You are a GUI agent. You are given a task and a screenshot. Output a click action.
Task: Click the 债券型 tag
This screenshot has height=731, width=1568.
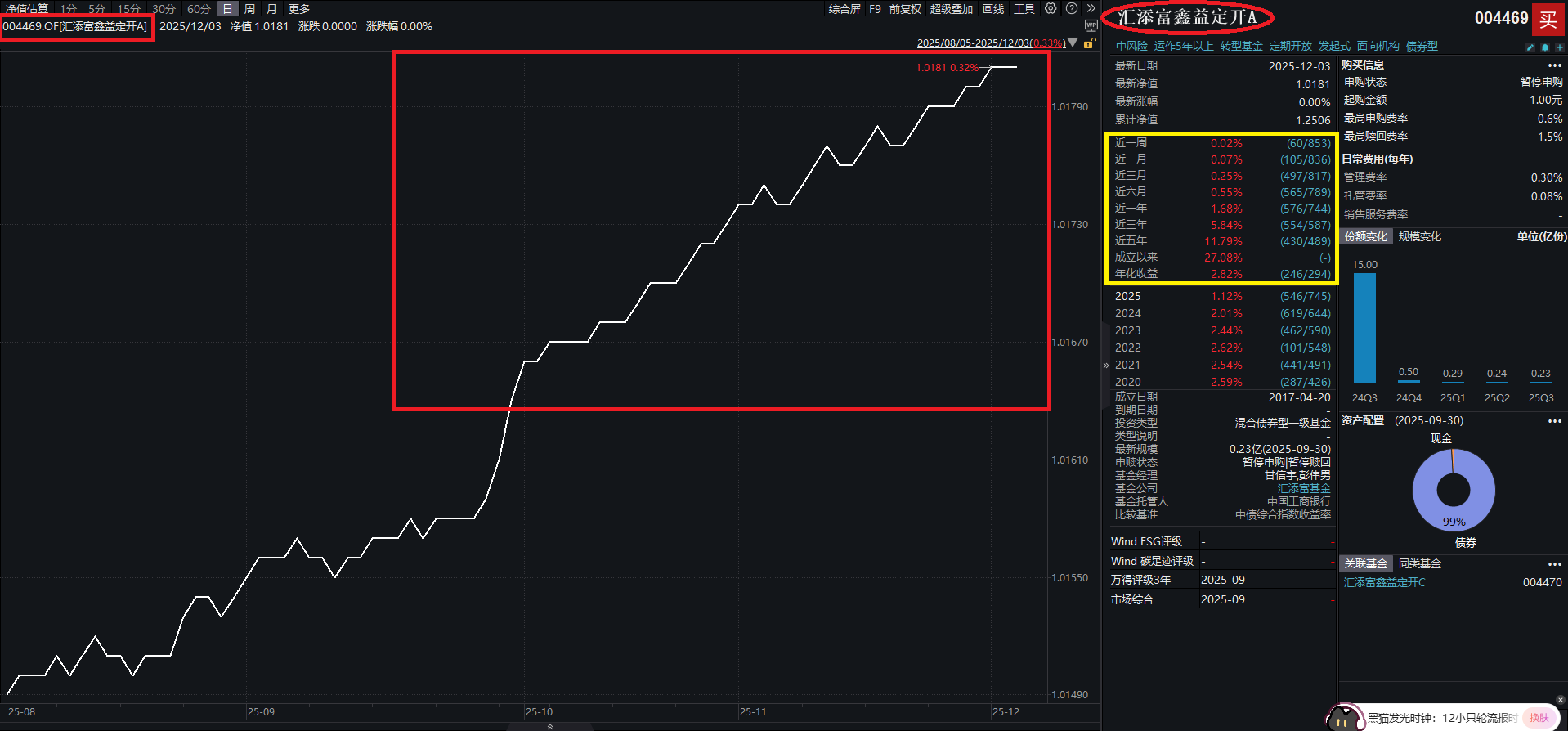(x=1422, y=46)
